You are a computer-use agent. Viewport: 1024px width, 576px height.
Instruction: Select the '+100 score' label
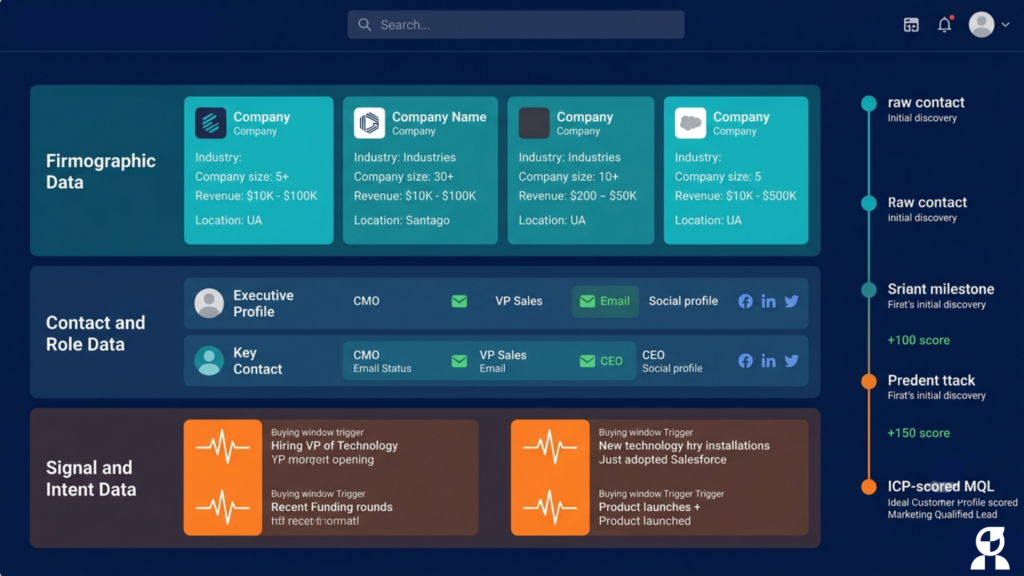[918, 340]
